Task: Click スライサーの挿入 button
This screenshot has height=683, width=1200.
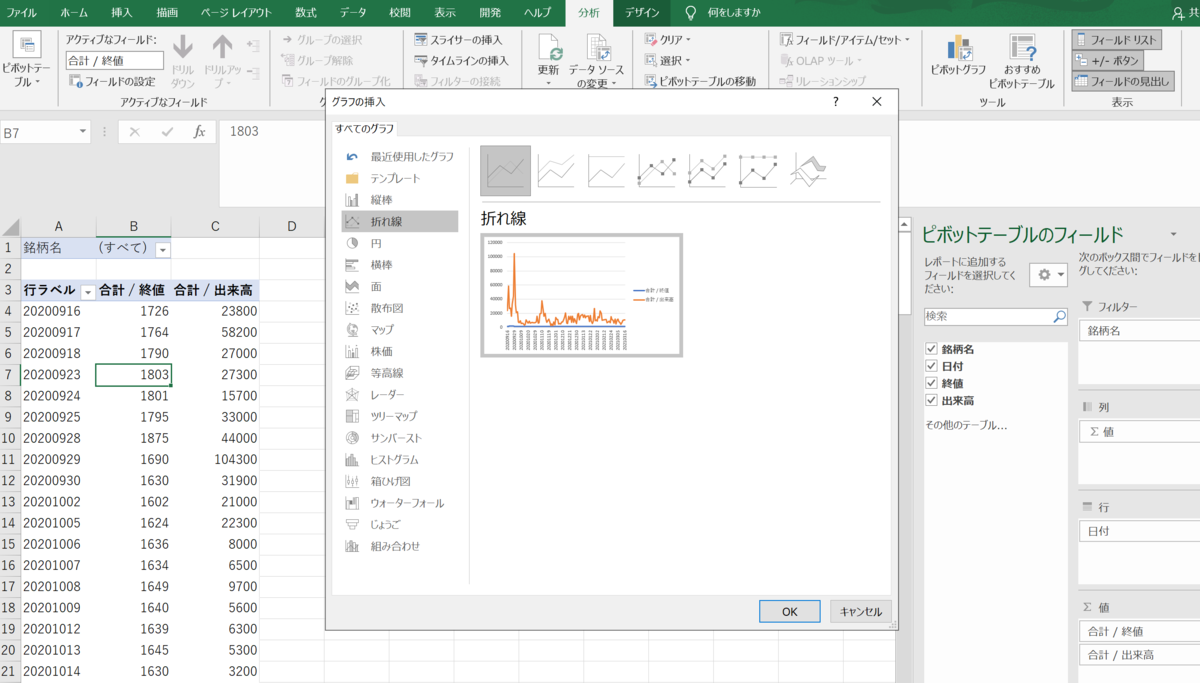Action: click(x=459, y=40)
